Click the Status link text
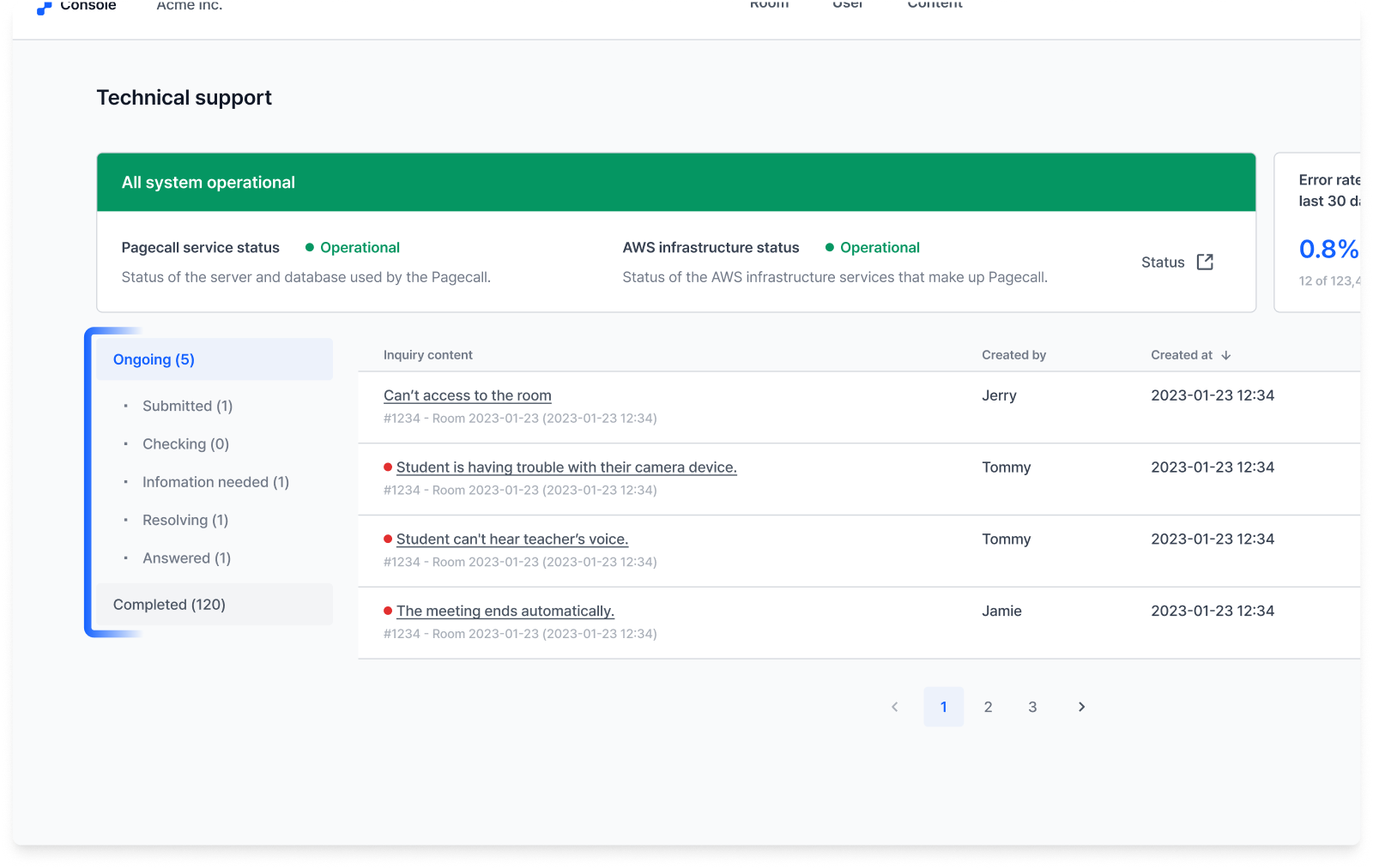 pos(1163,262)
